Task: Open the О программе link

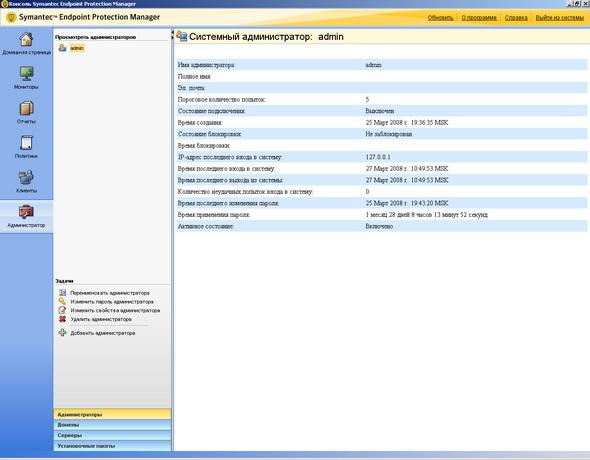Action: pyautogui.click(x=479, y=18)
